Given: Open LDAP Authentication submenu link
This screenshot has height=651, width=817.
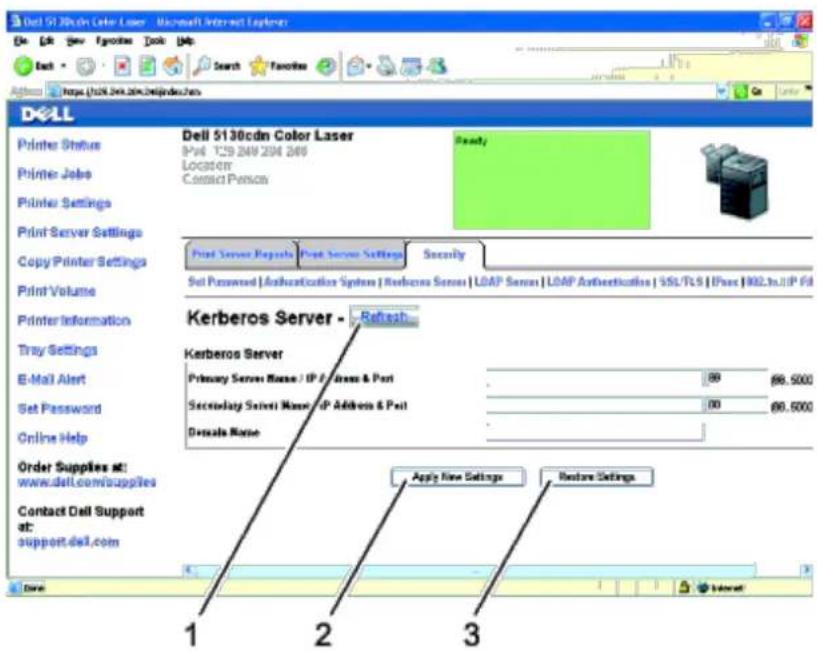Looking at the screenshot, I should tap(598, 282).
